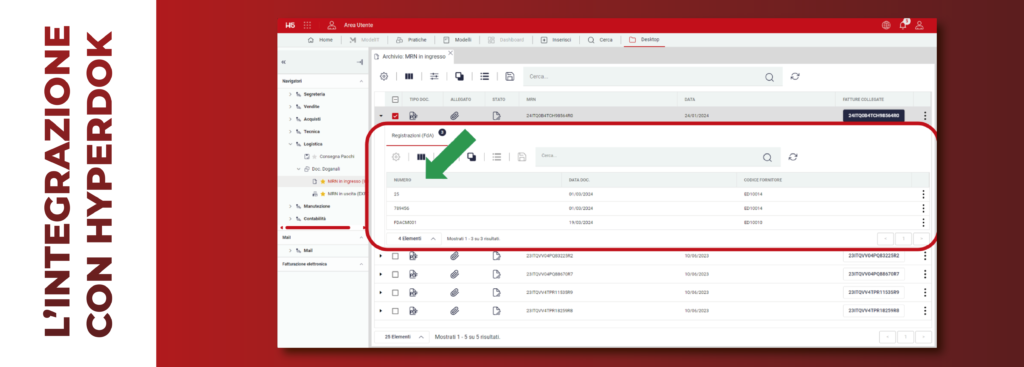Open three-dot menu for record 25

(x=923, y=194)
